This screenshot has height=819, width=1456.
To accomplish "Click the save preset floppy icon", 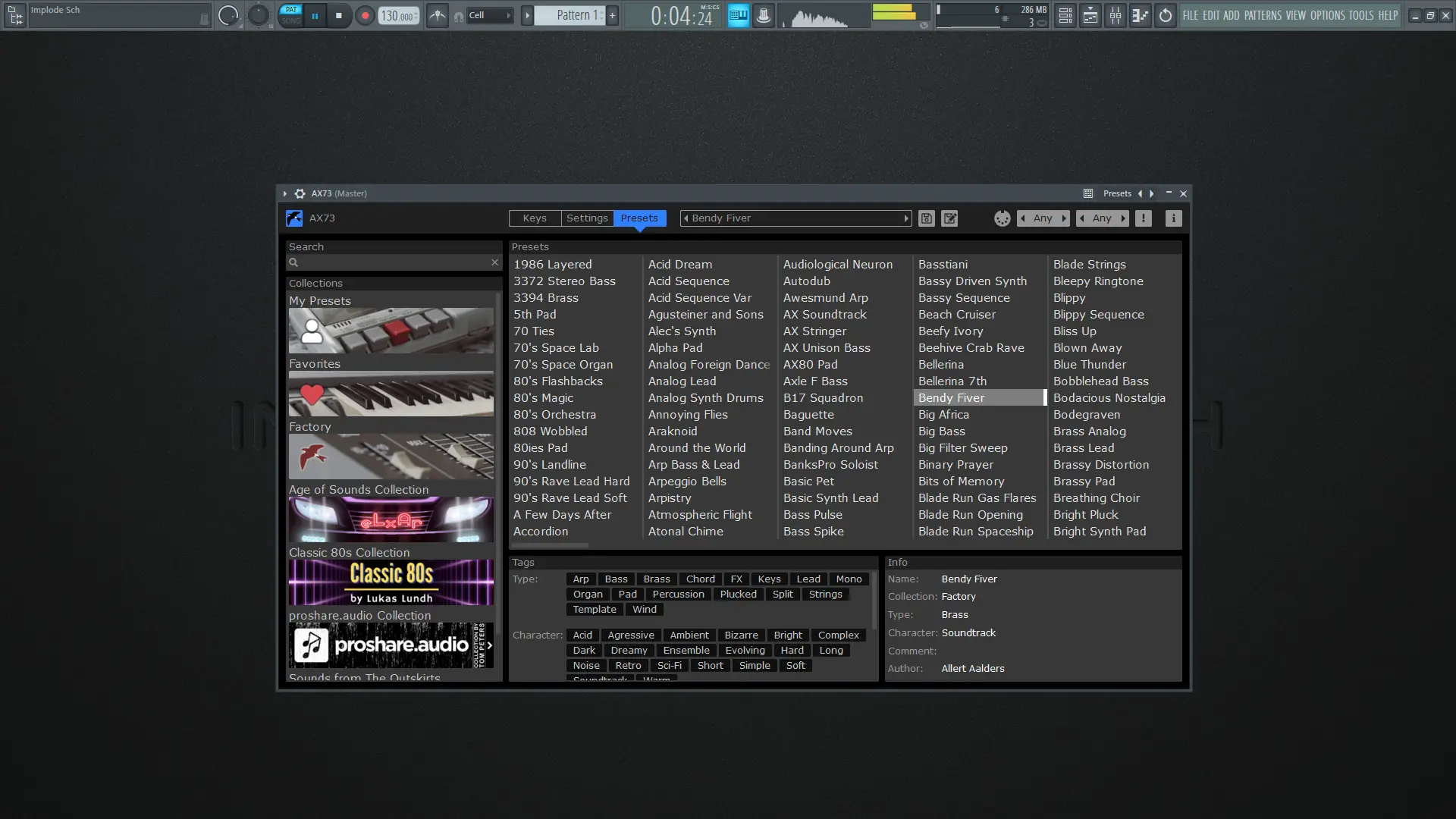I will pos(926,218).
